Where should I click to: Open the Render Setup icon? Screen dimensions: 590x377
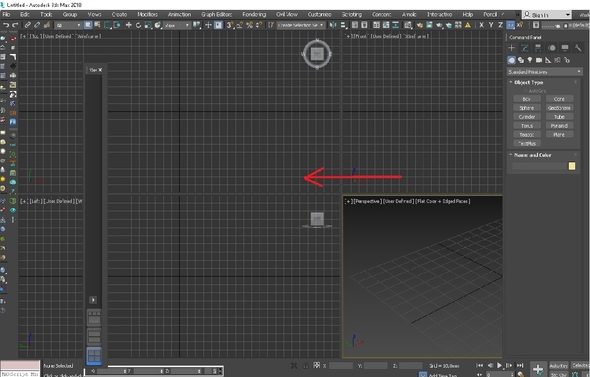(x=420, y=25)
